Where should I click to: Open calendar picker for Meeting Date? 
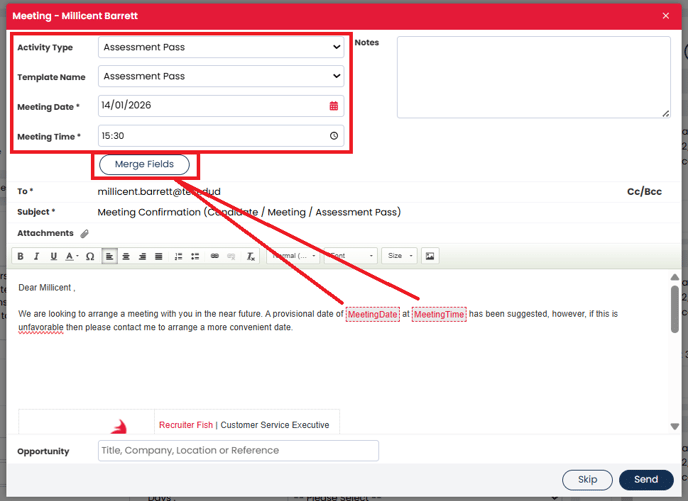[x=334, y=106]
